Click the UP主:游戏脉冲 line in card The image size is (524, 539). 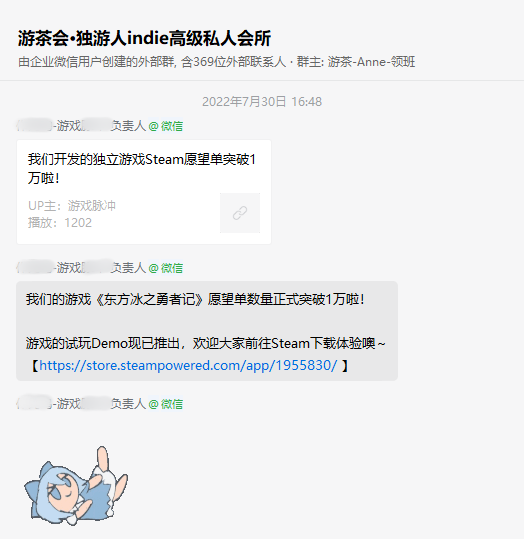pyautogui.click(x=72, y=206)
